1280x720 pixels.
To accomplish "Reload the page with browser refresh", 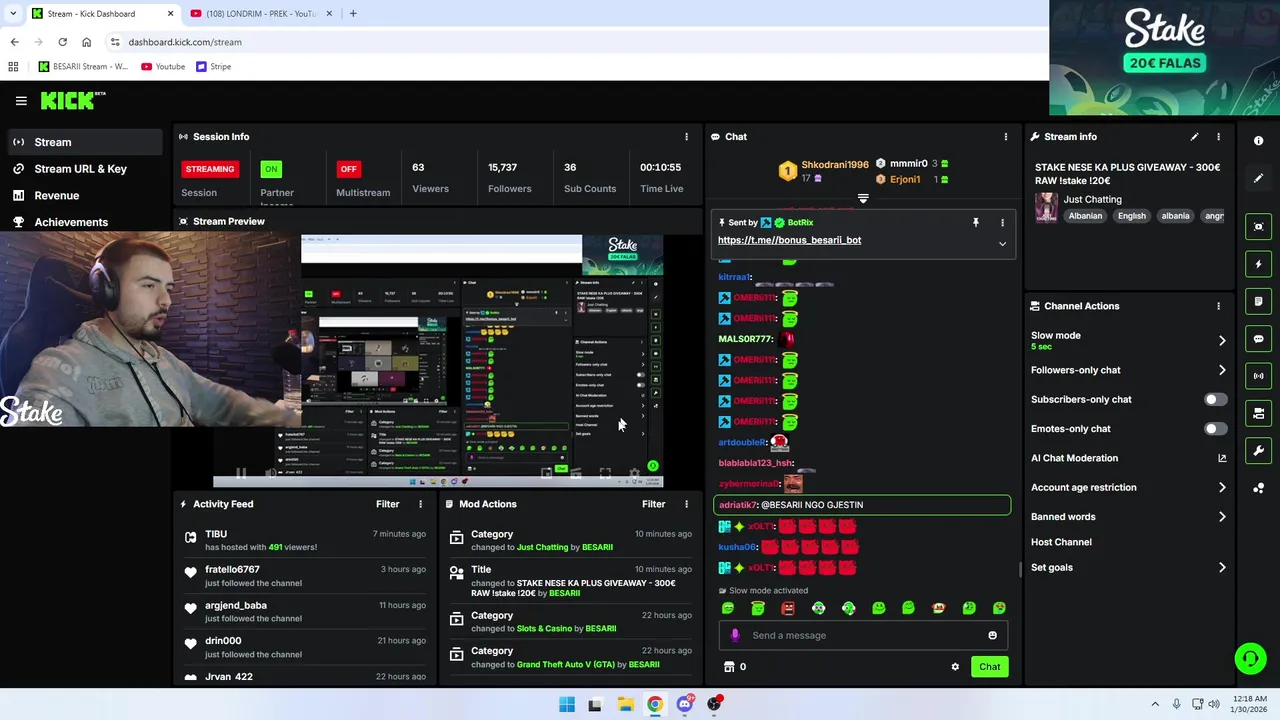I will (x=62, y=42).
